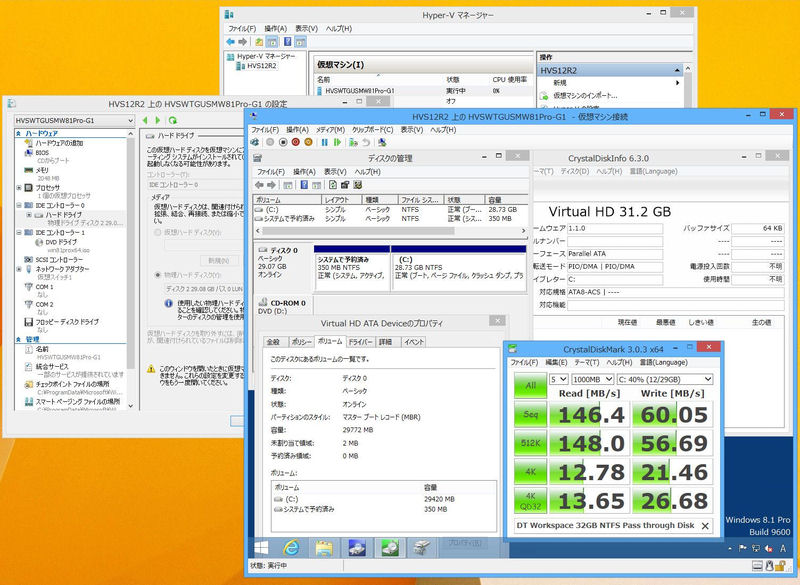Viewport: 800px width, 585px height.
Task: Run the Seq benchmark
Action: [x=530, y=414]
